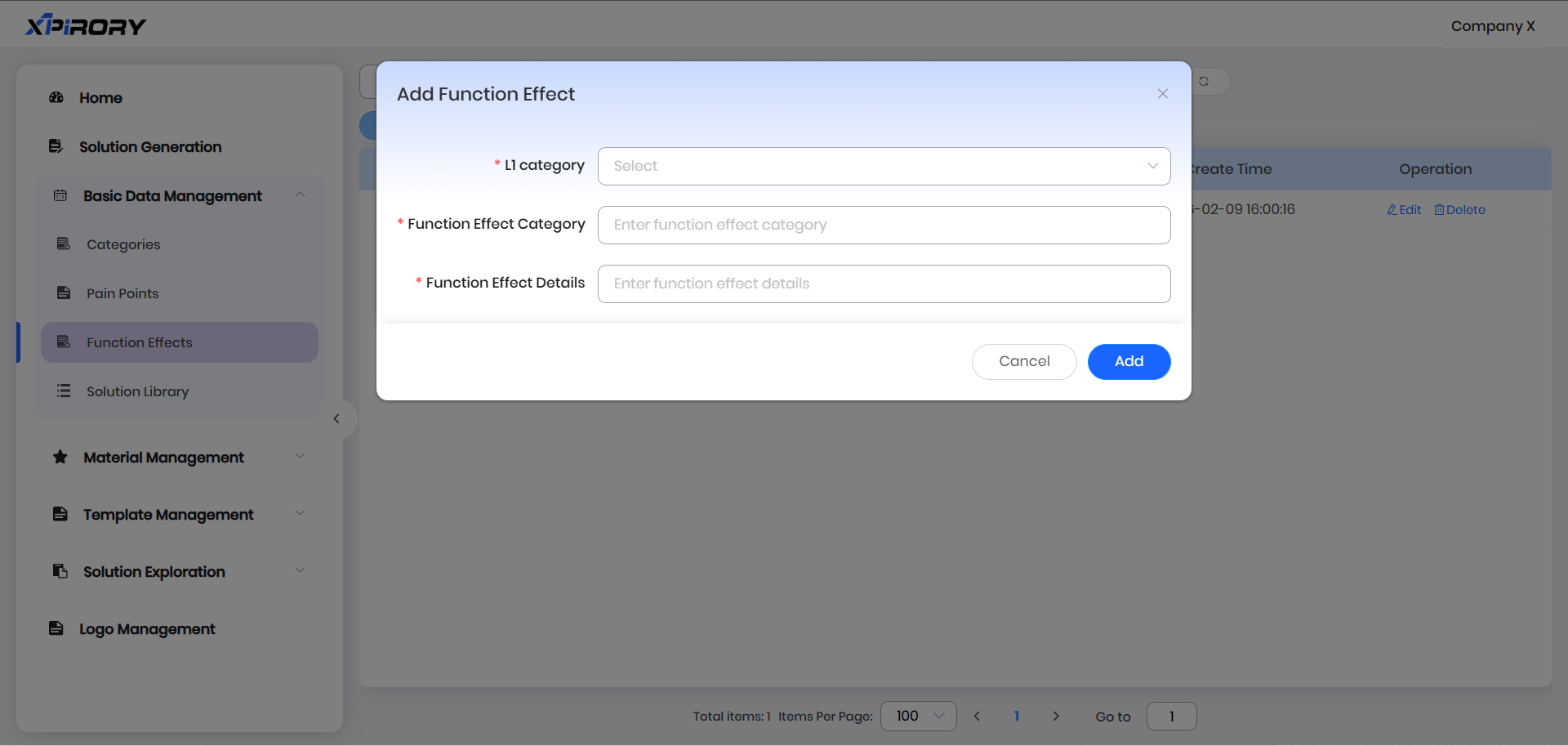The width and height of the screenshot is (1568, 746).
Task: Expand the Template Management menu
Action: pyautogui.click(x=300, y=514)
